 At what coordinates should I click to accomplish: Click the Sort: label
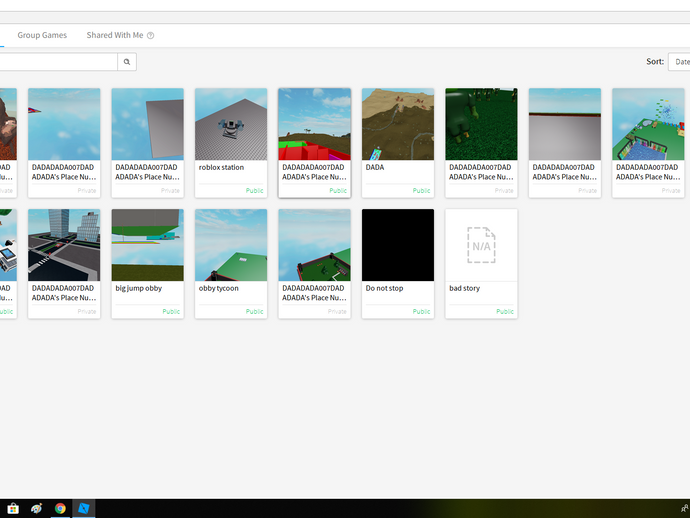(x=655, y=62)
